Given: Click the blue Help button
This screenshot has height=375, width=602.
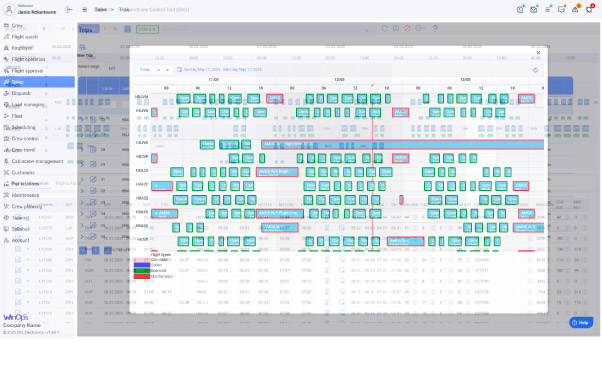Looking at the screenshot, I should pos(581,322).
